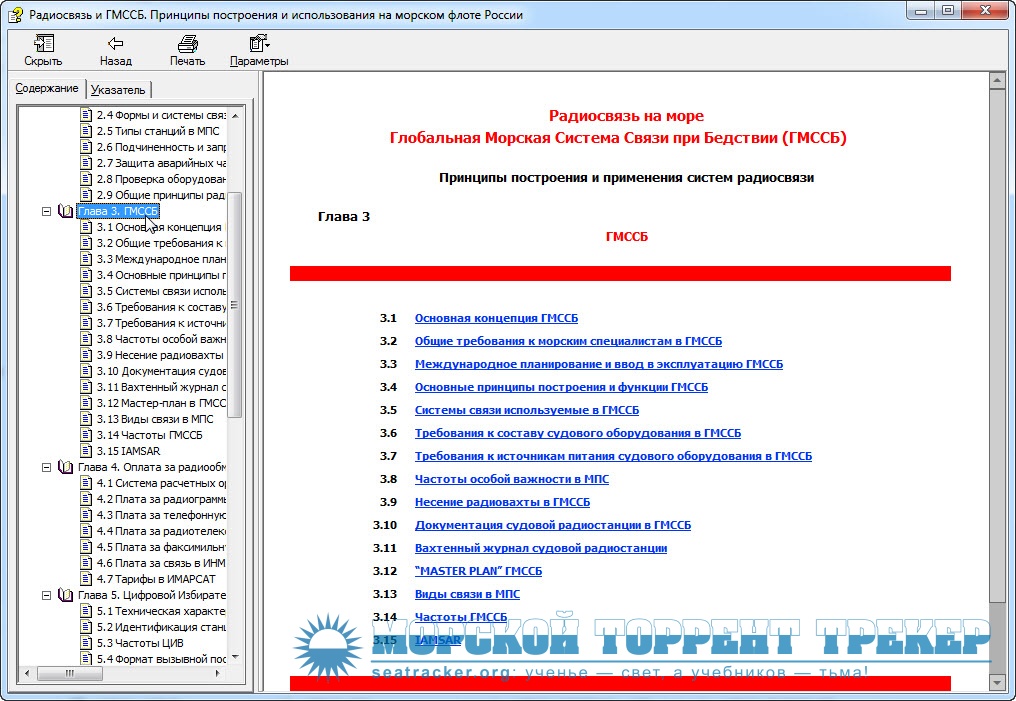The width and height of the screenshot is (1016, 701).
Task: Select tree item 5.4 Формат вызывной
Action: 161,659
